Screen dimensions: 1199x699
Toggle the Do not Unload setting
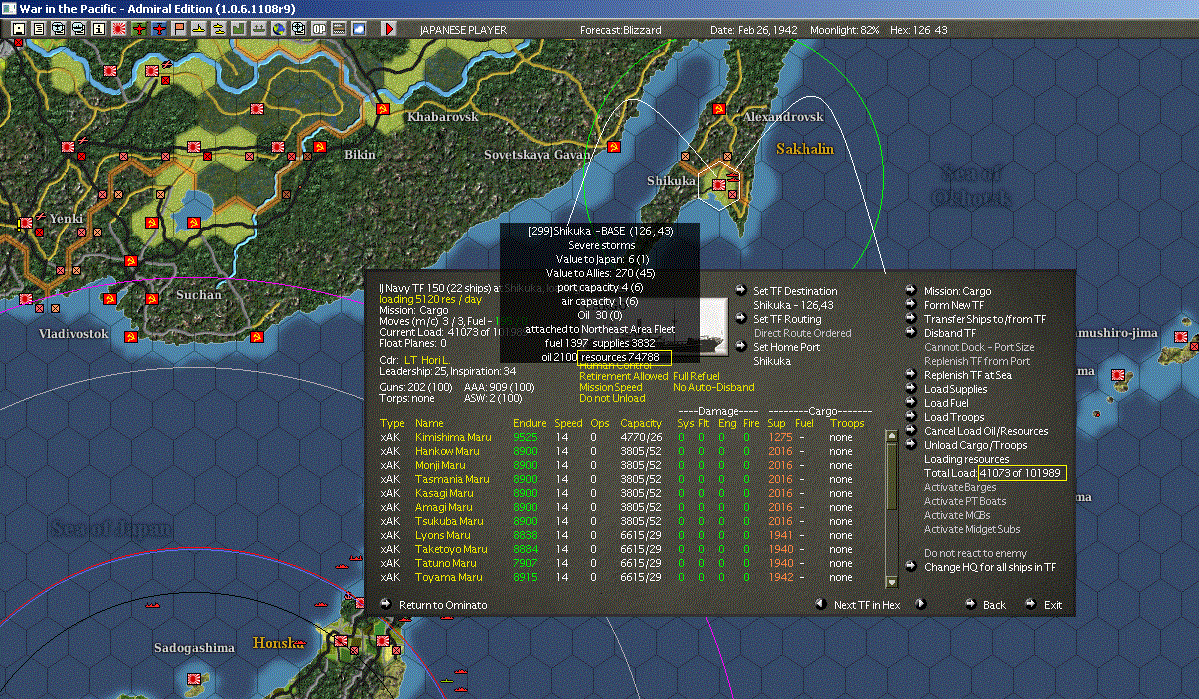(612, 398)
